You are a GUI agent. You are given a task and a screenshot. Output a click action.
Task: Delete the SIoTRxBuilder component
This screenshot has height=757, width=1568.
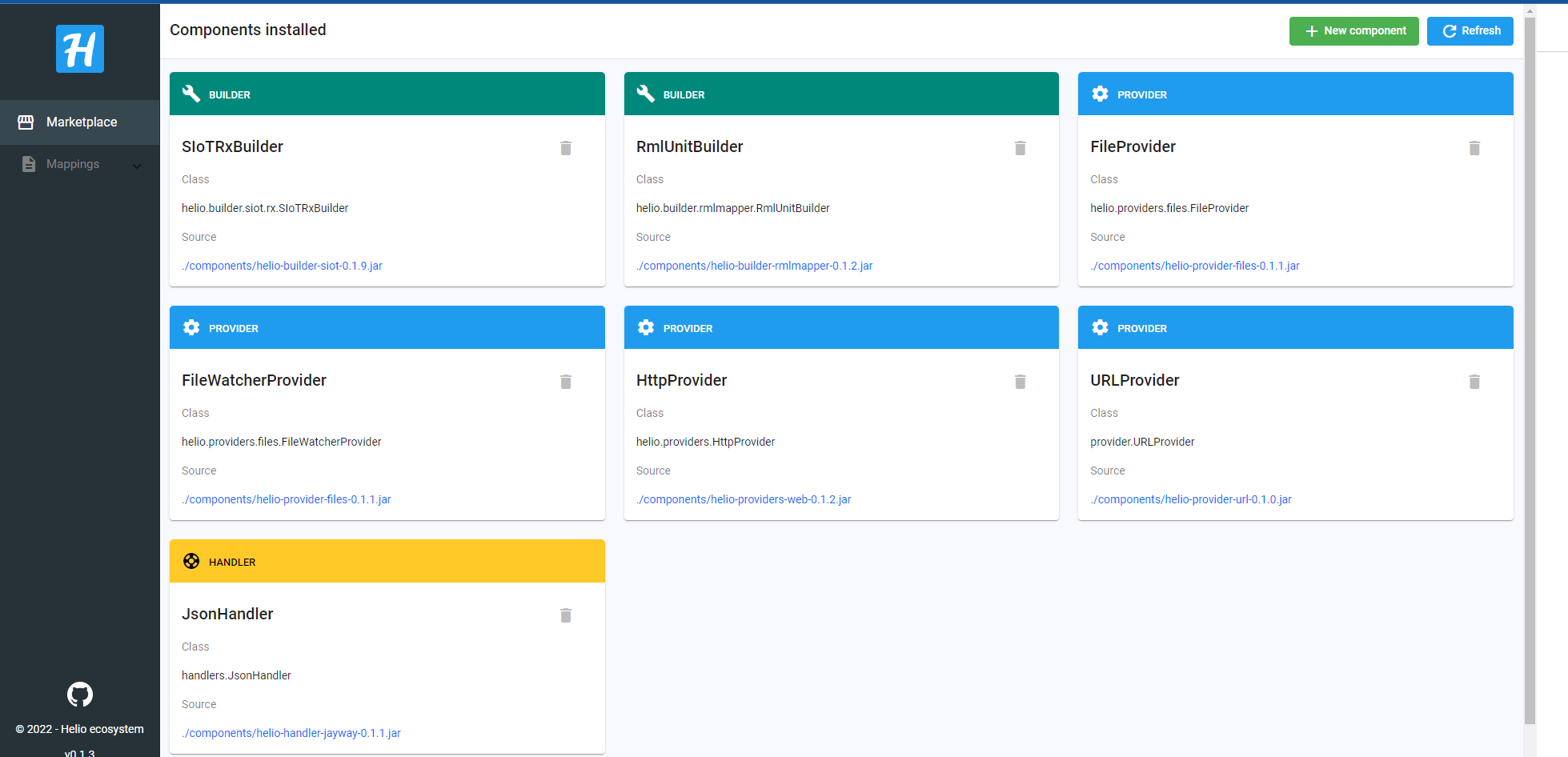[x=566, y=148]
